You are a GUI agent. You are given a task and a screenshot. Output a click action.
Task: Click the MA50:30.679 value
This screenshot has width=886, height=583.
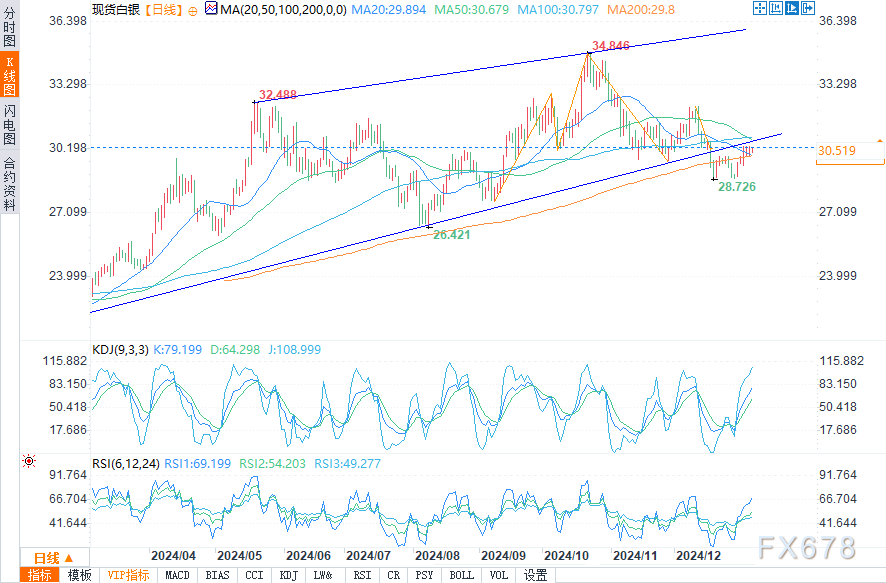pyautogui.click(x=471, y=10)
